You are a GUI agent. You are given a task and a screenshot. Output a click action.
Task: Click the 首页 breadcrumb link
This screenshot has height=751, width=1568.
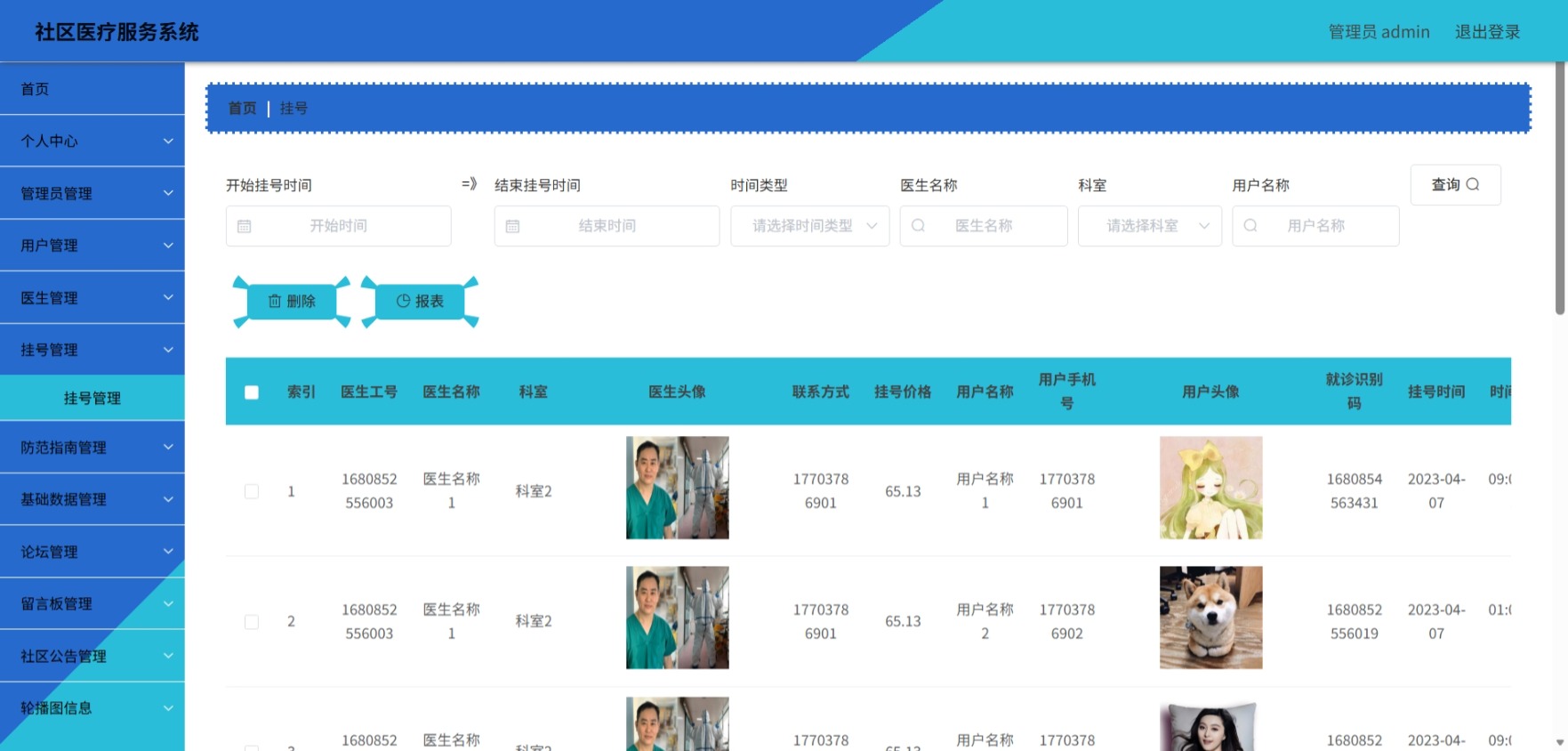[242, 109]
